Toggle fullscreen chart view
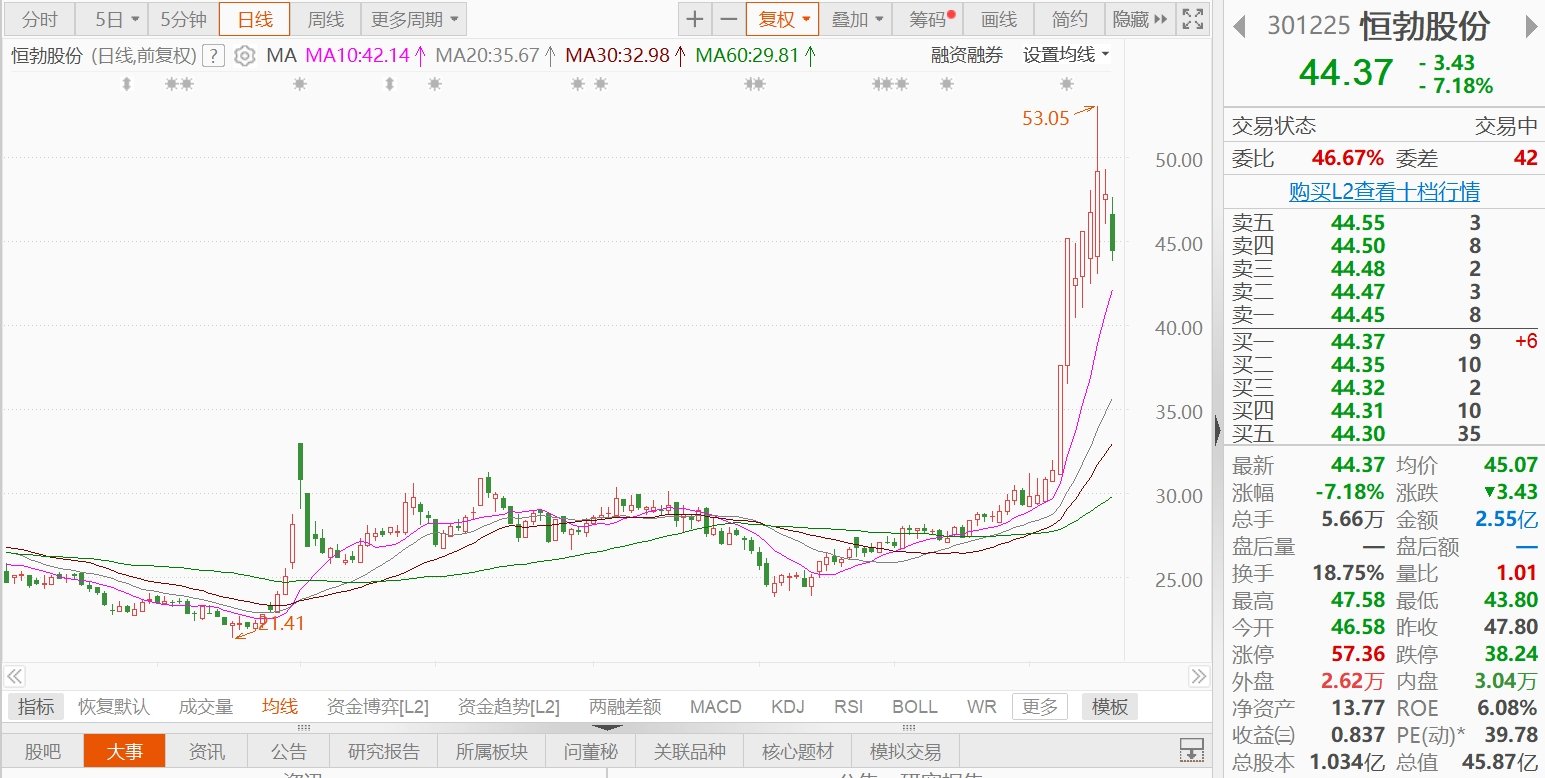 [1192, 19]
